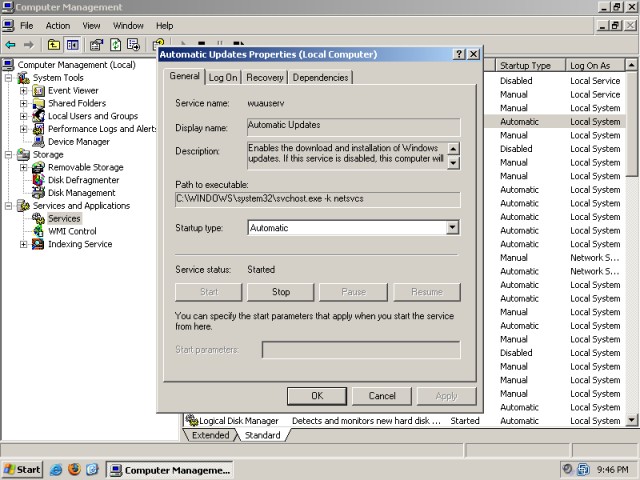This screenshot has height=480, width=640.
Task: Click the Path to executable field
Action: [318, 200]
